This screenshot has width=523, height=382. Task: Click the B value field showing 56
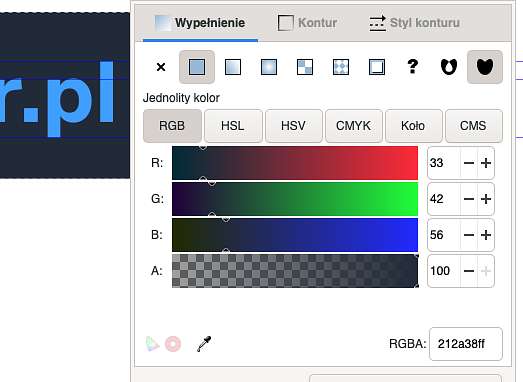444,235
